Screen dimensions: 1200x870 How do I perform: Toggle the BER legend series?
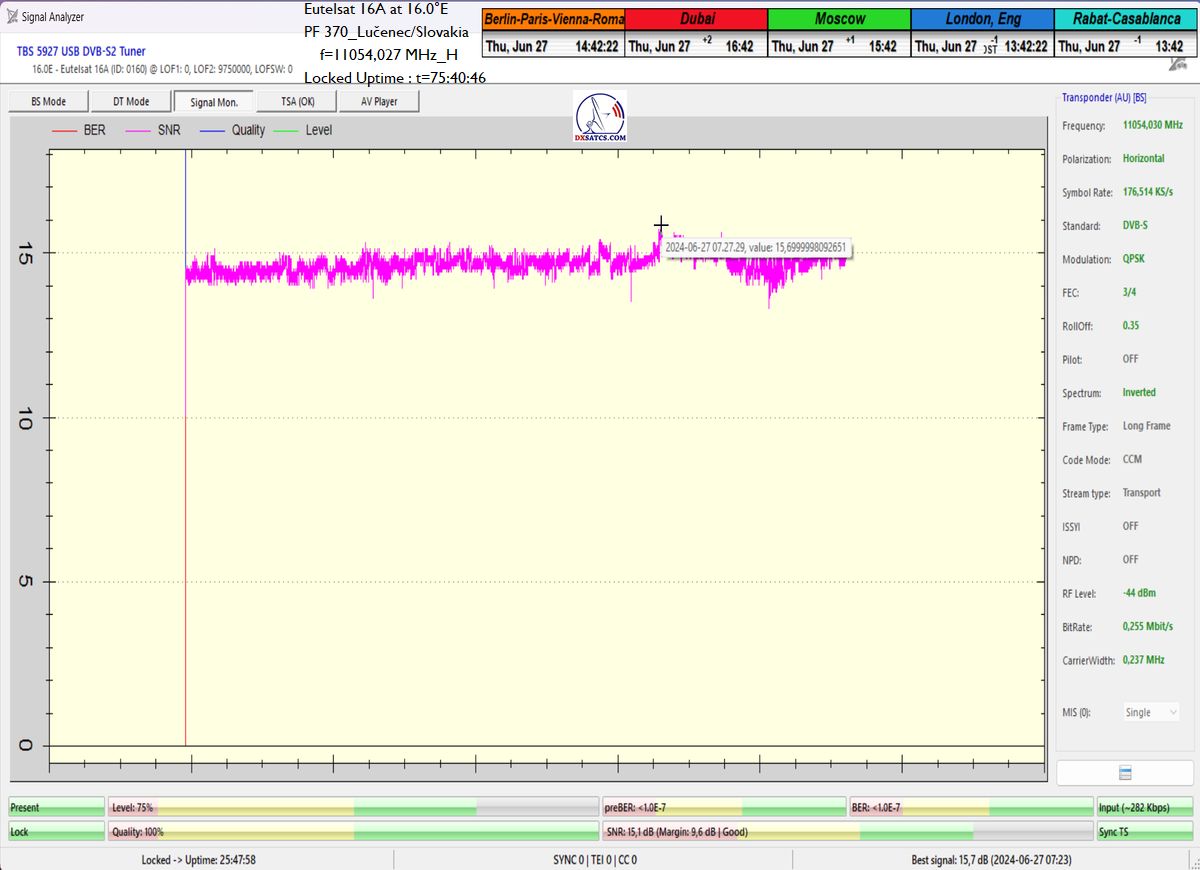[x=80, y=130]
